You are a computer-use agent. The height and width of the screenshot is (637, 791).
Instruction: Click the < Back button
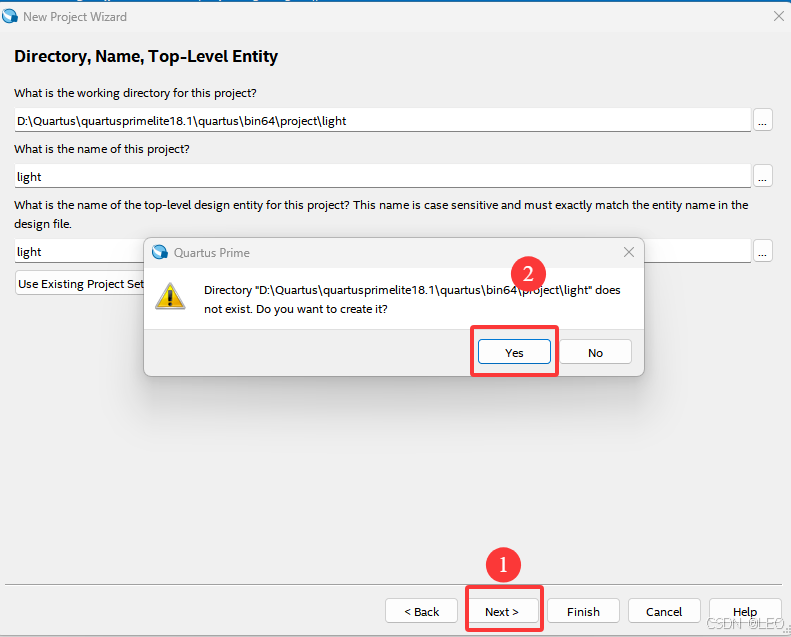point(421,611)
